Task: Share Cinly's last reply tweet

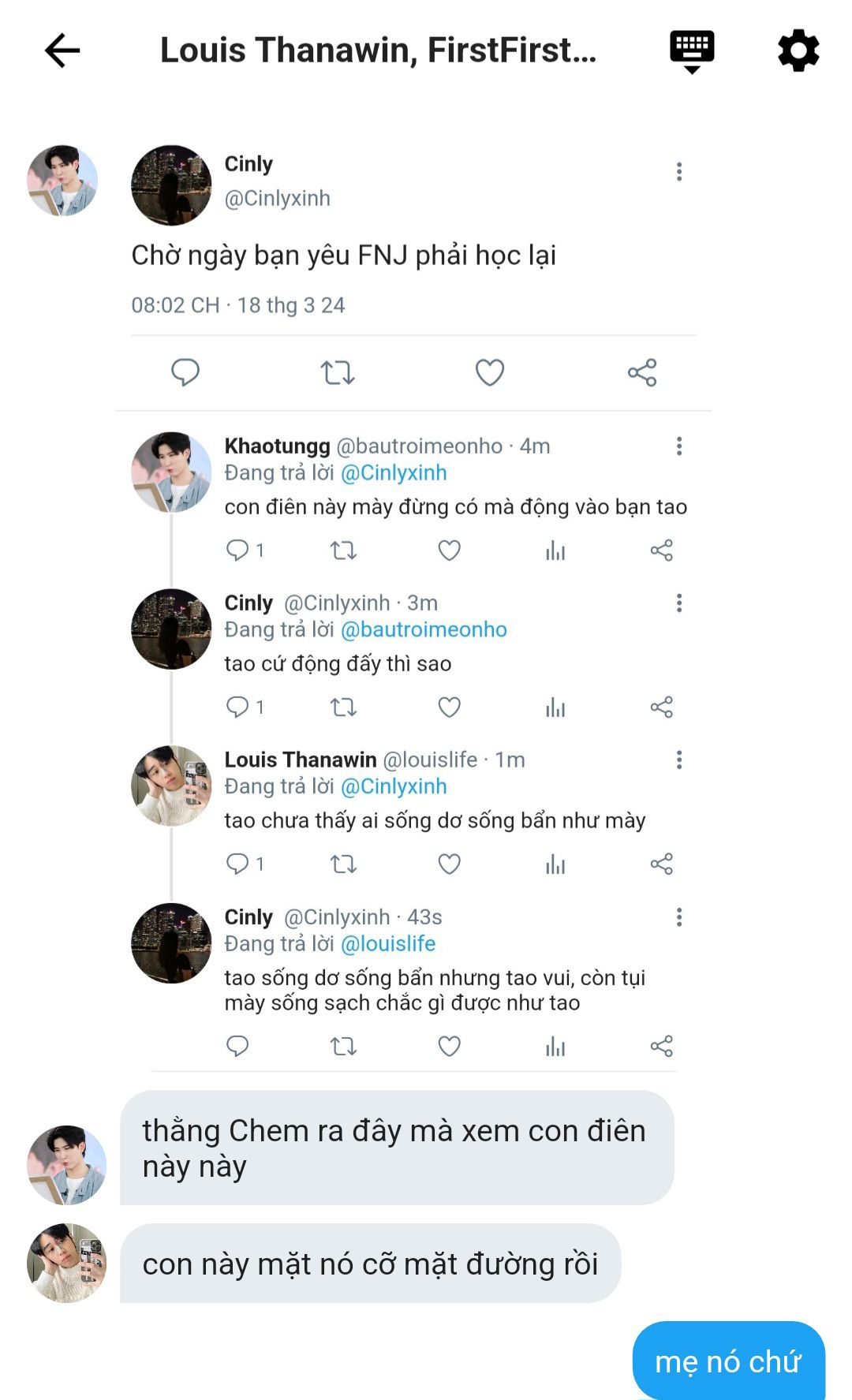Action: [661, 1047]
